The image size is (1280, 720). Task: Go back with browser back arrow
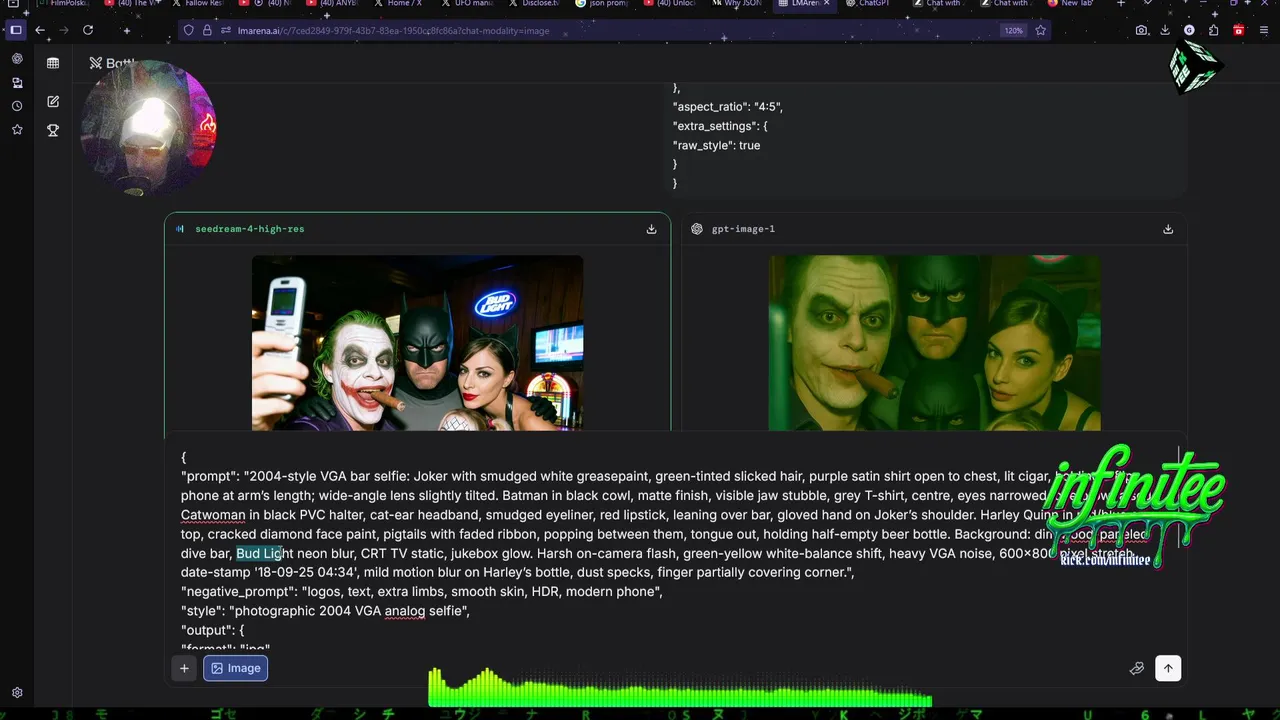coord(40,30)
